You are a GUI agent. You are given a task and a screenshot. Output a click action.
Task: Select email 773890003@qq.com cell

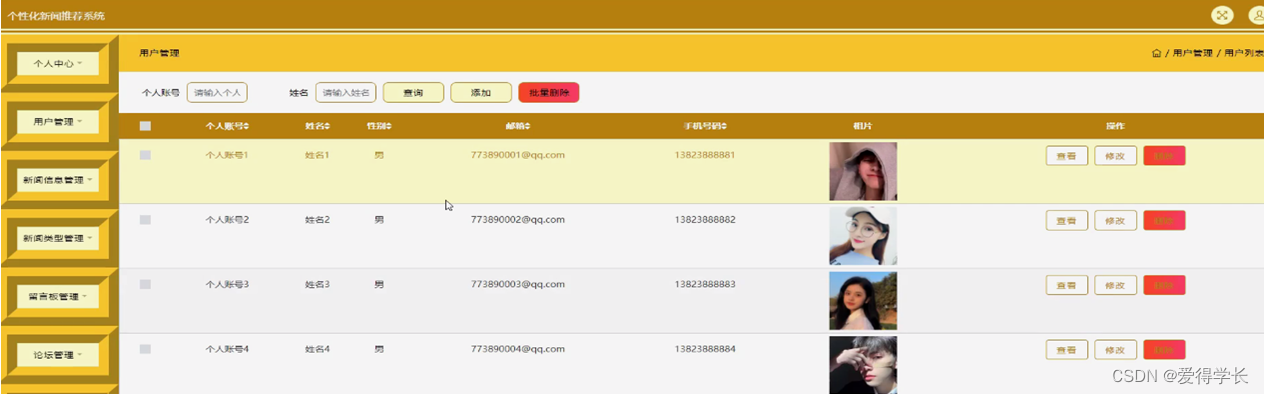tap(518, 284)
